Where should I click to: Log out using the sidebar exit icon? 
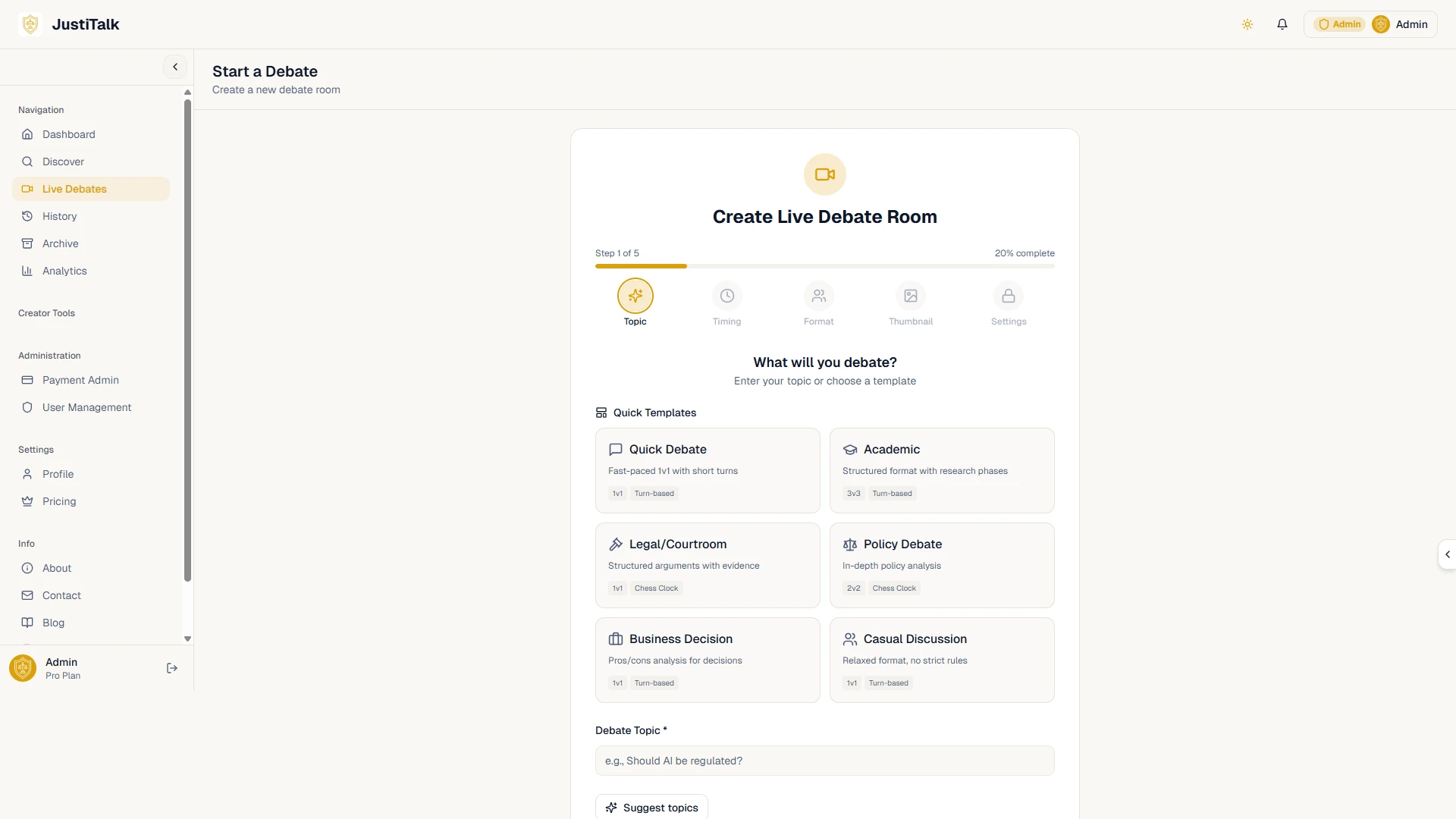[172, 668]
